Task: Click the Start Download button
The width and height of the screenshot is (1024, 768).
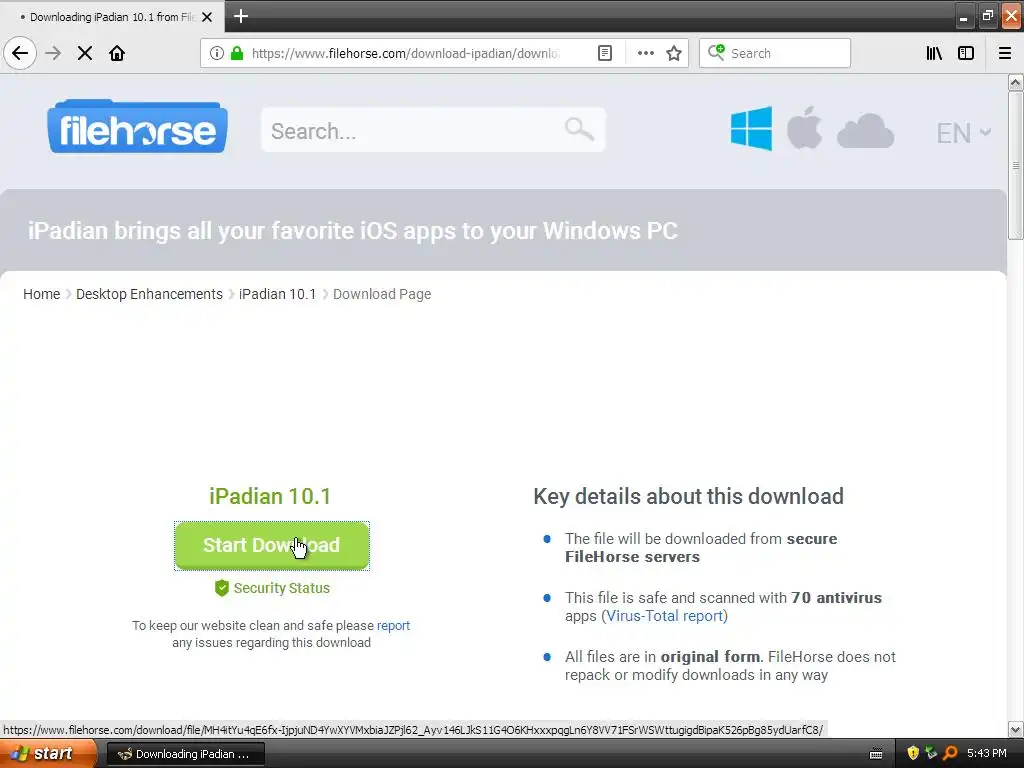Action: coord(272,545)
